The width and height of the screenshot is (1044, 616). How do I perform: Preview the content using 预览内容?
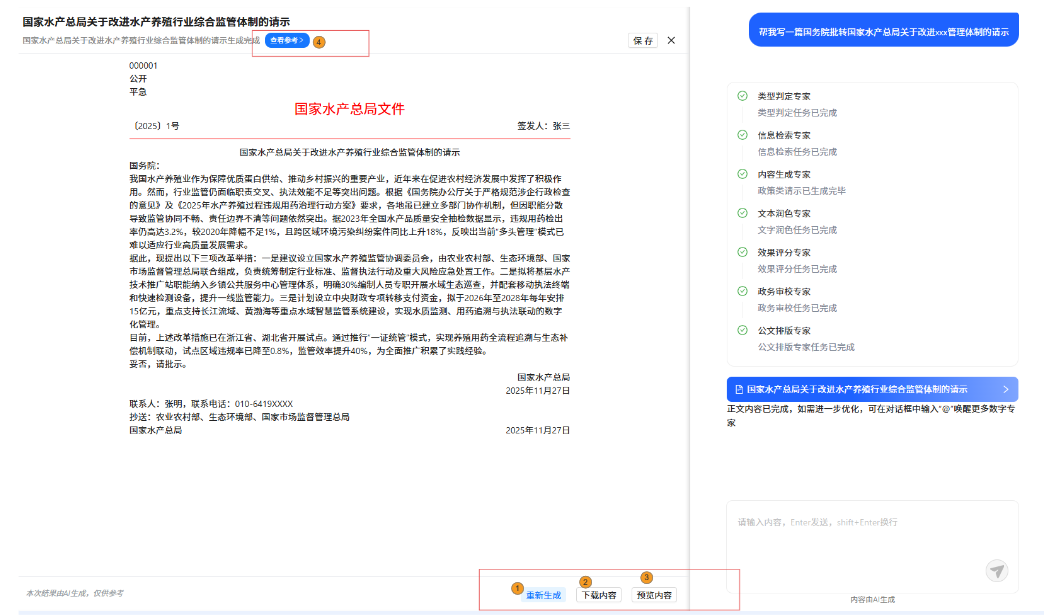pos(654,595)
